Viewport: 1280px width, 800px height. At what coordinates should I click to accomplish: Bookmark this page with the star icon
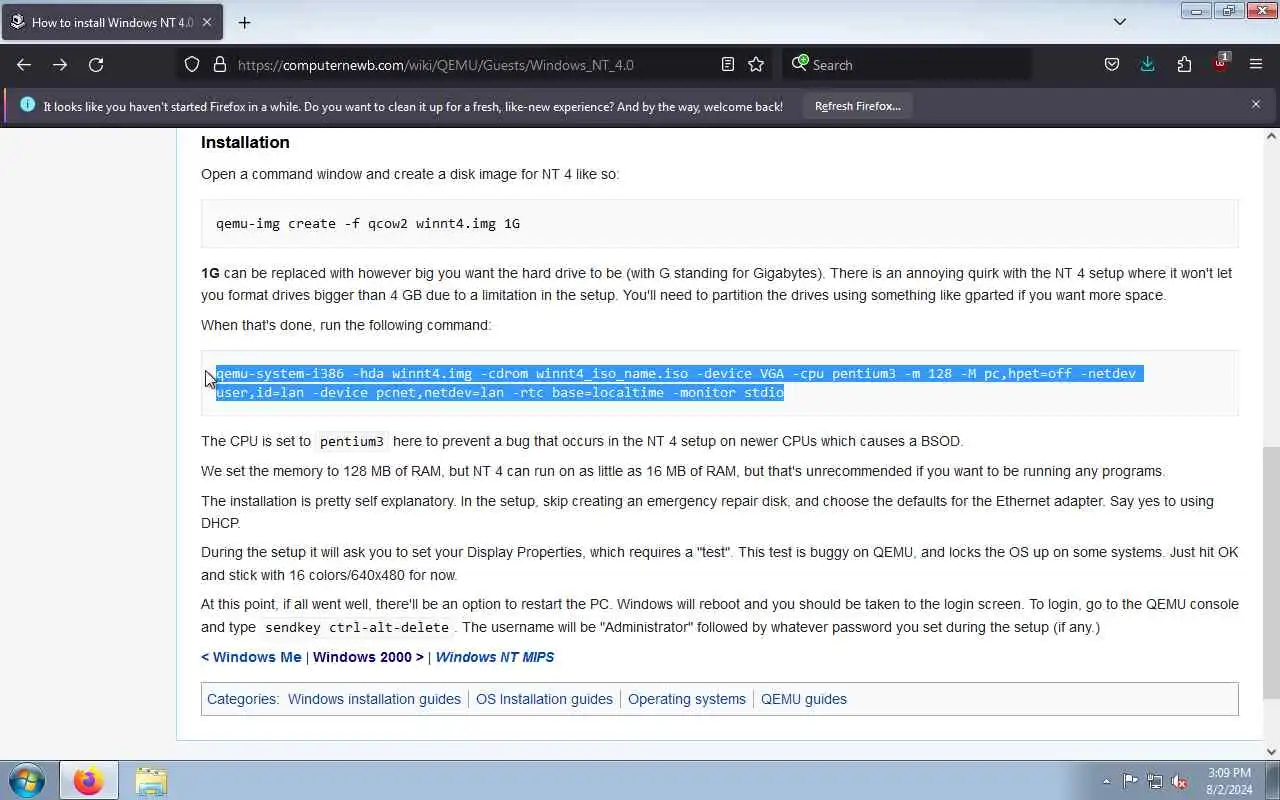click(x=756, y=64)
